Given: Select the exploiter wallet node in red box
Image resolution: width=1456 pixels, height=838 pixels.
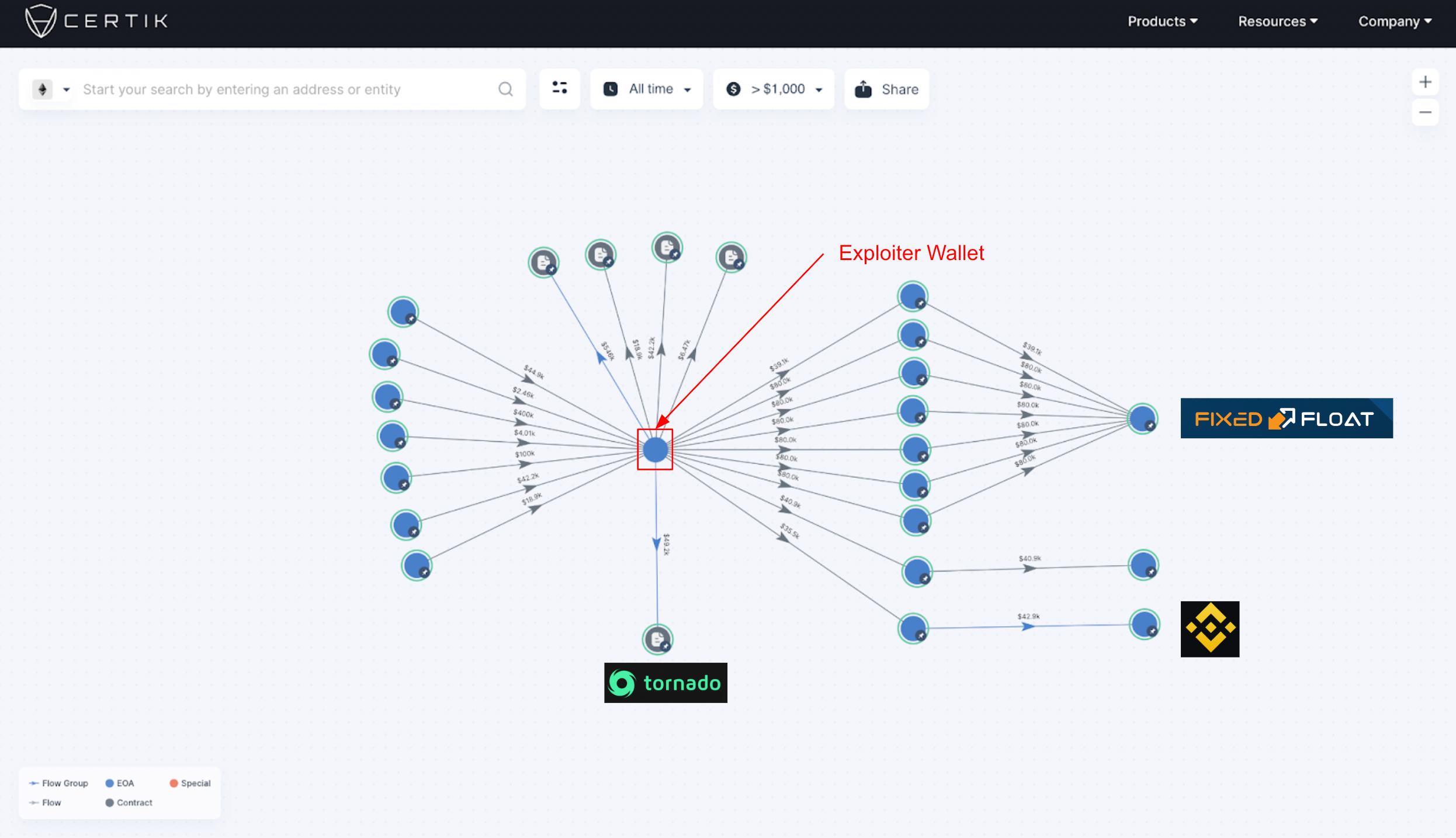Looking at the screenshot, I should tap(655, 449).
